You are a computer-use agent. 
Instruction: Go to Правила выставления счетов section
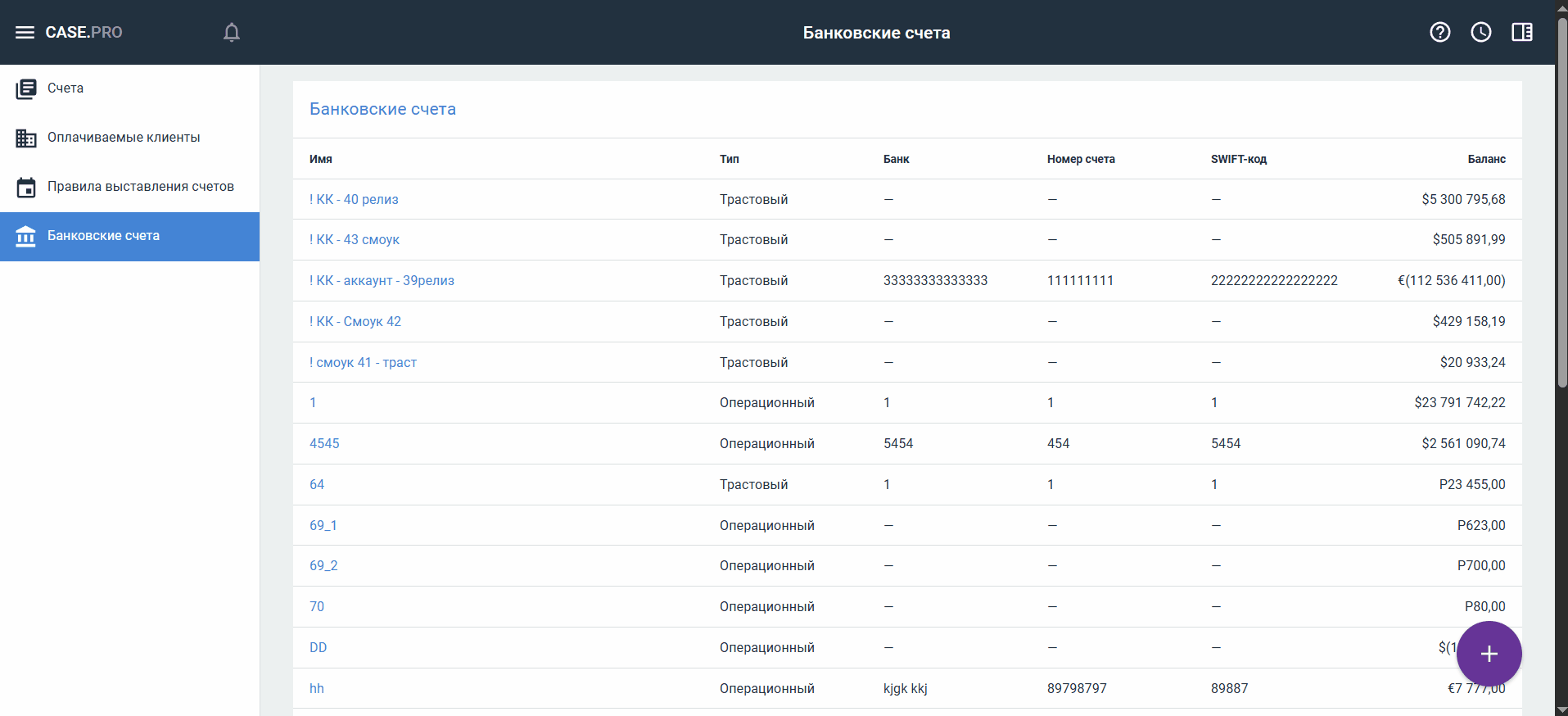pyautogui.click(x=141, y=187)
